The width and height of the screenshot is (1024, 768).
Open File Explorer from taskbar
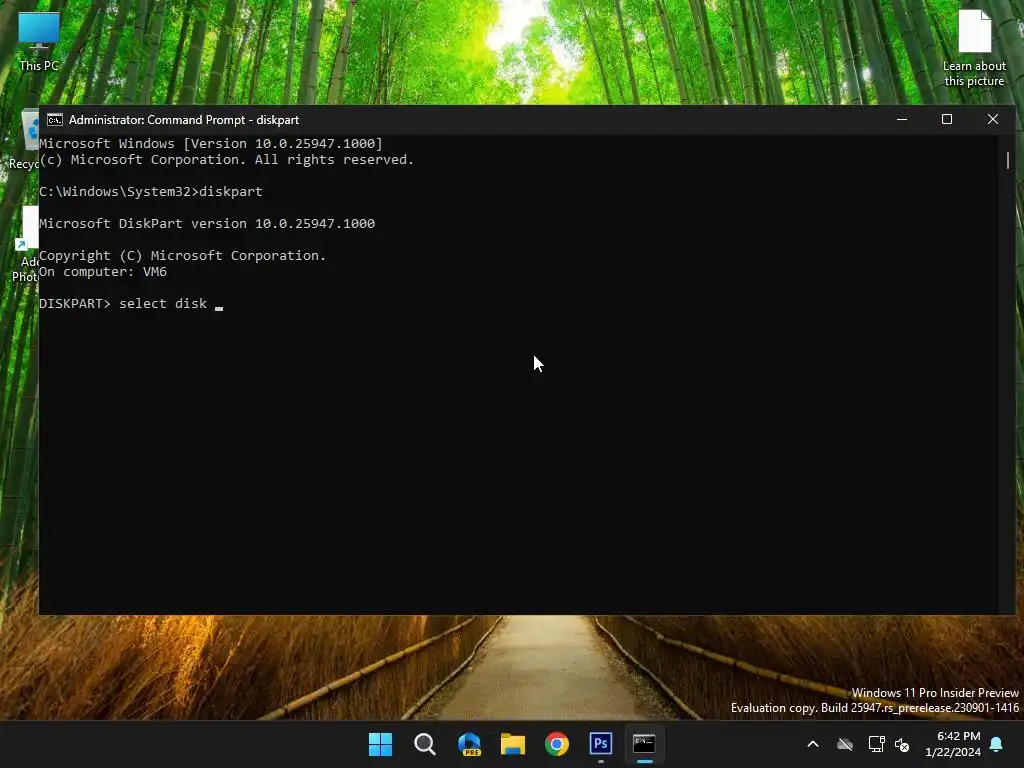pos(513,744)
